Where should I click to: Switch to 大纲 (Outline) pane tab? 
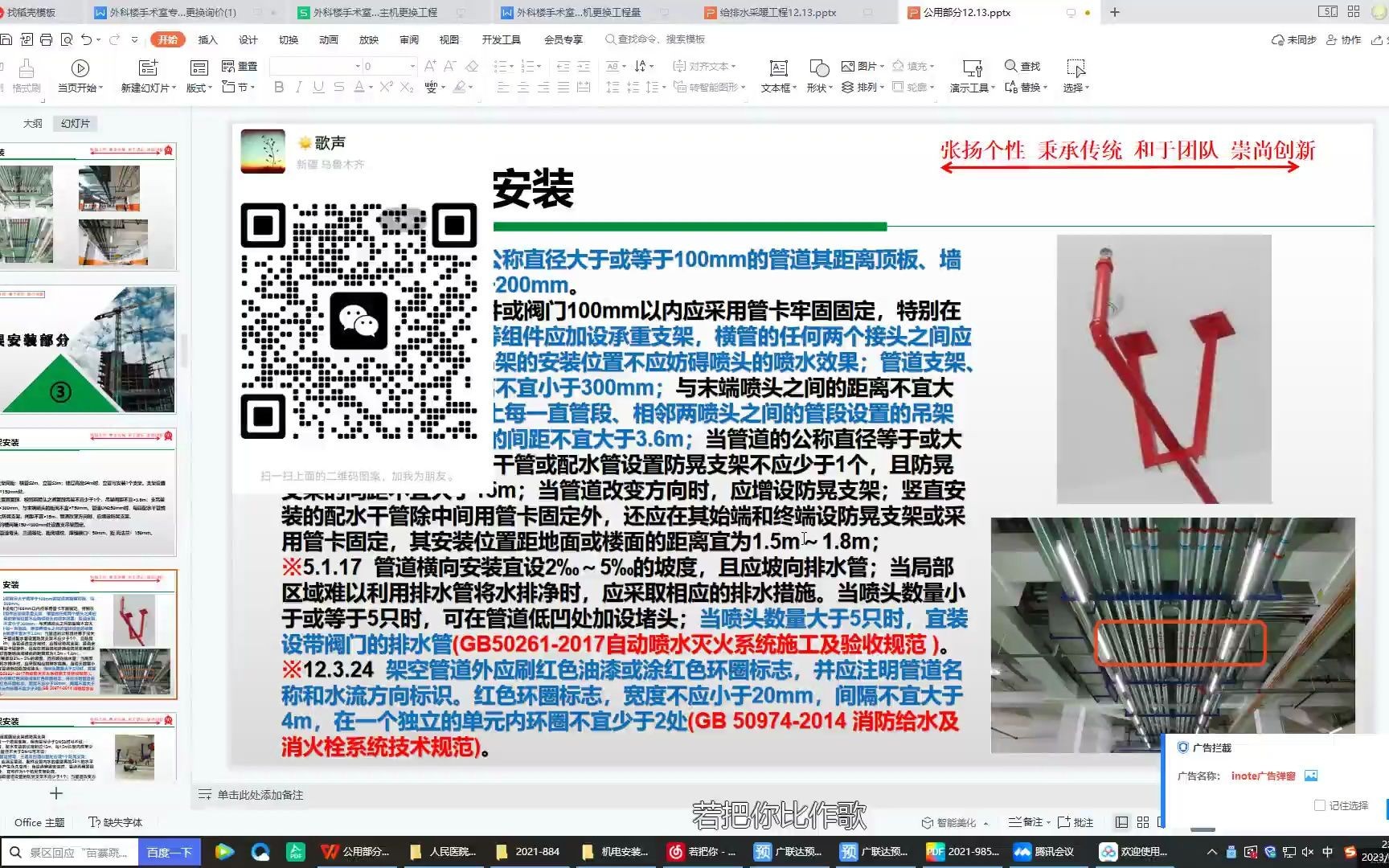tap(32, 123)
